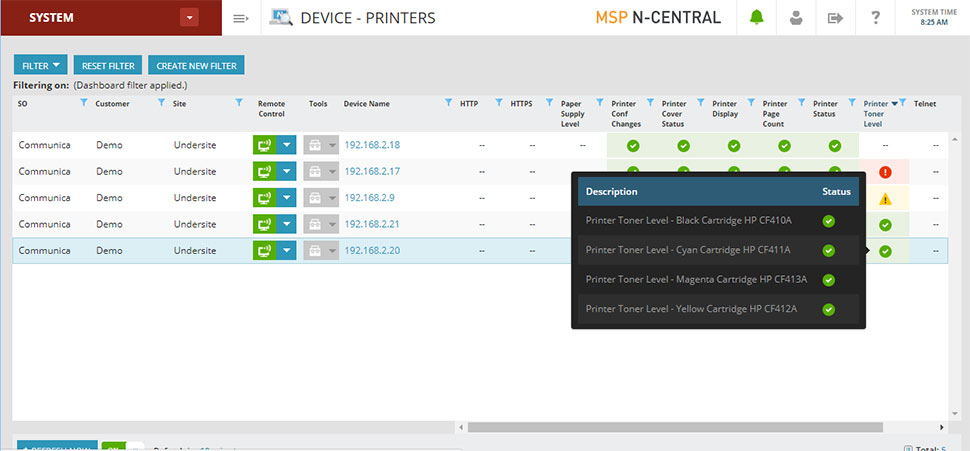The height and width of the screenshot is (451, 970).
Task: Click the toner level check icon for 192.168.2.20
Action: coord(885,251)
